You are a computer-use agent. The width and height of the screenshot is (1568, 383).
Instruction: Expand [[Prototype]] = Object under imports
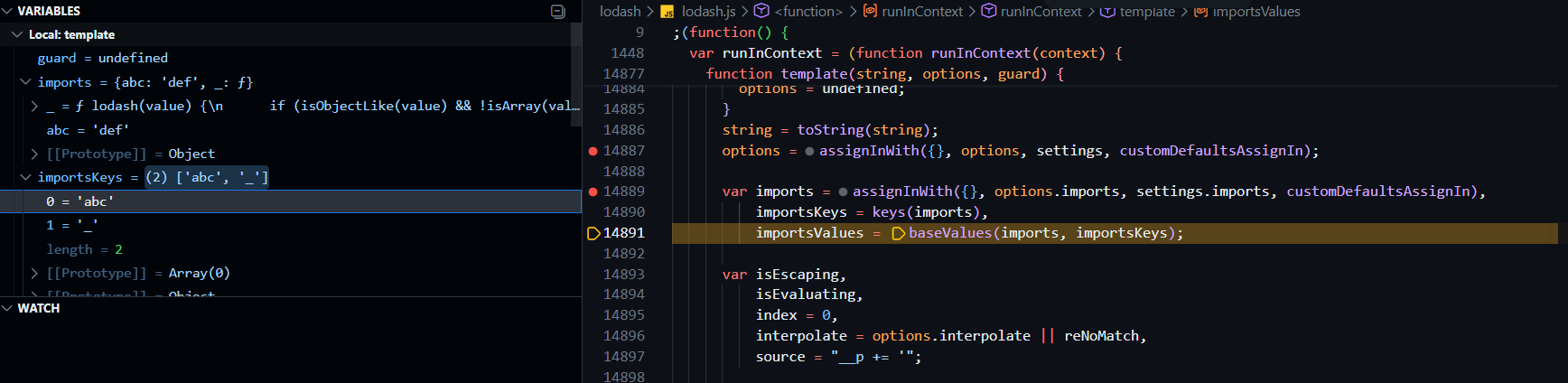tap(35, 154)
